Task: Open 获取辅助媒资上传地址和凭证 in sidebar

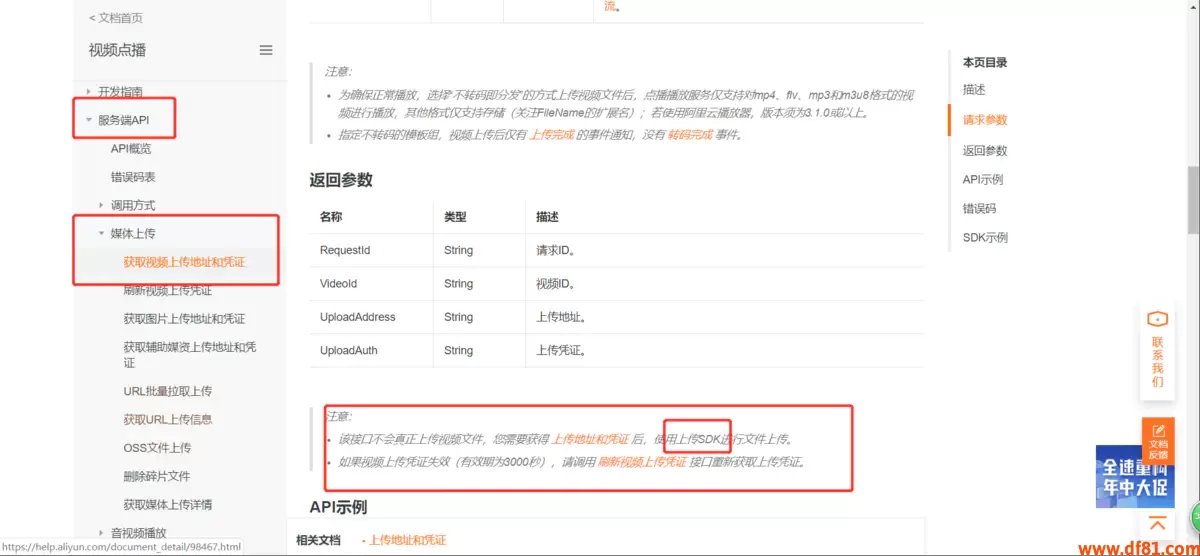Action: point(190,355)
